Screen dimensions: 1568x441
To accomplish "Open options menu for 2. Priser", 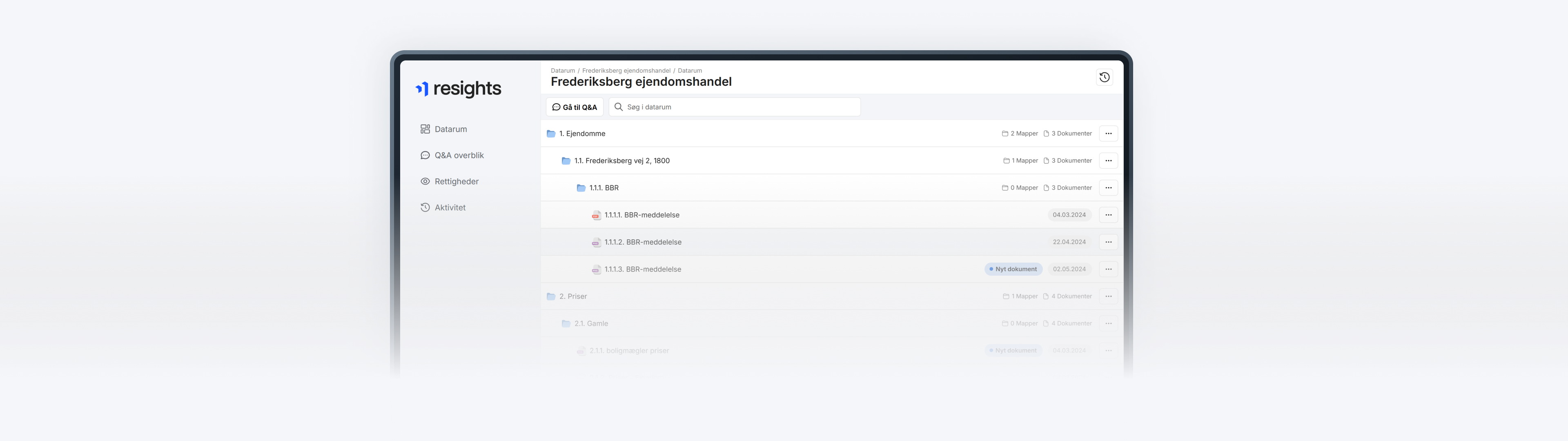I will click(x=1108, y=296).
